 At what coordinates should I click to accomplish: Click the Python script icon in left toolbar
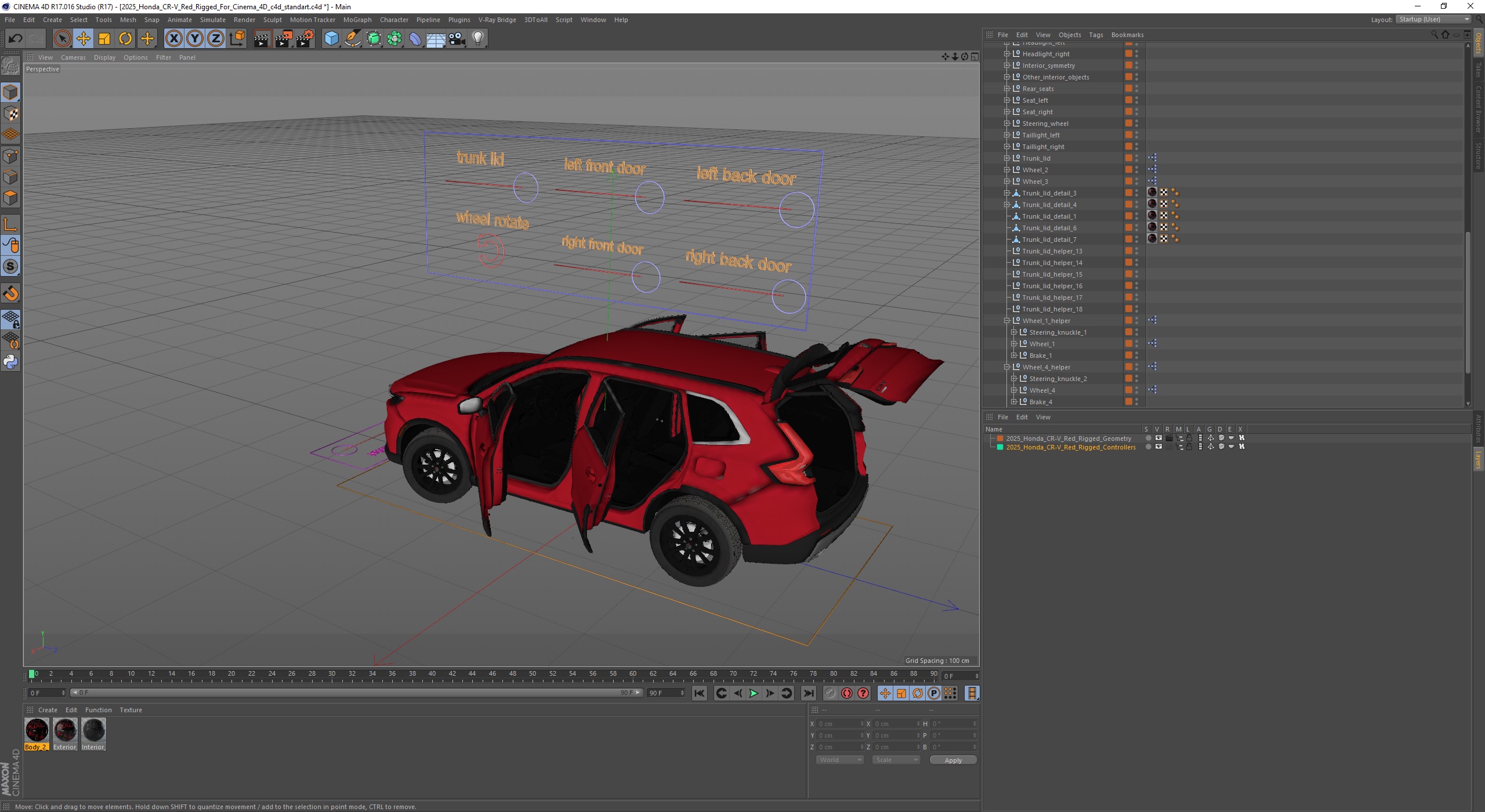pos(10,362)
